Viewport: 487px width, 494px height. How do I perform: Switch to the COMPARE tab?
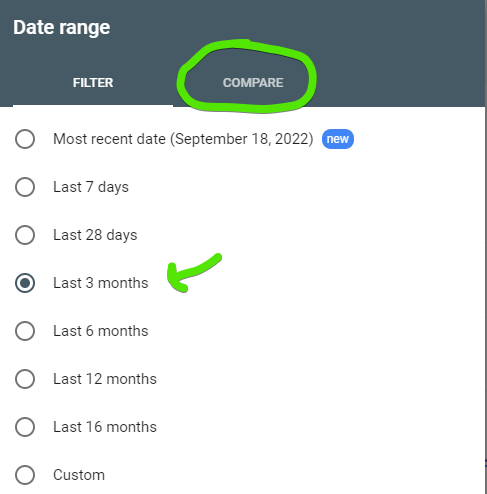click(x=253, y=83)
